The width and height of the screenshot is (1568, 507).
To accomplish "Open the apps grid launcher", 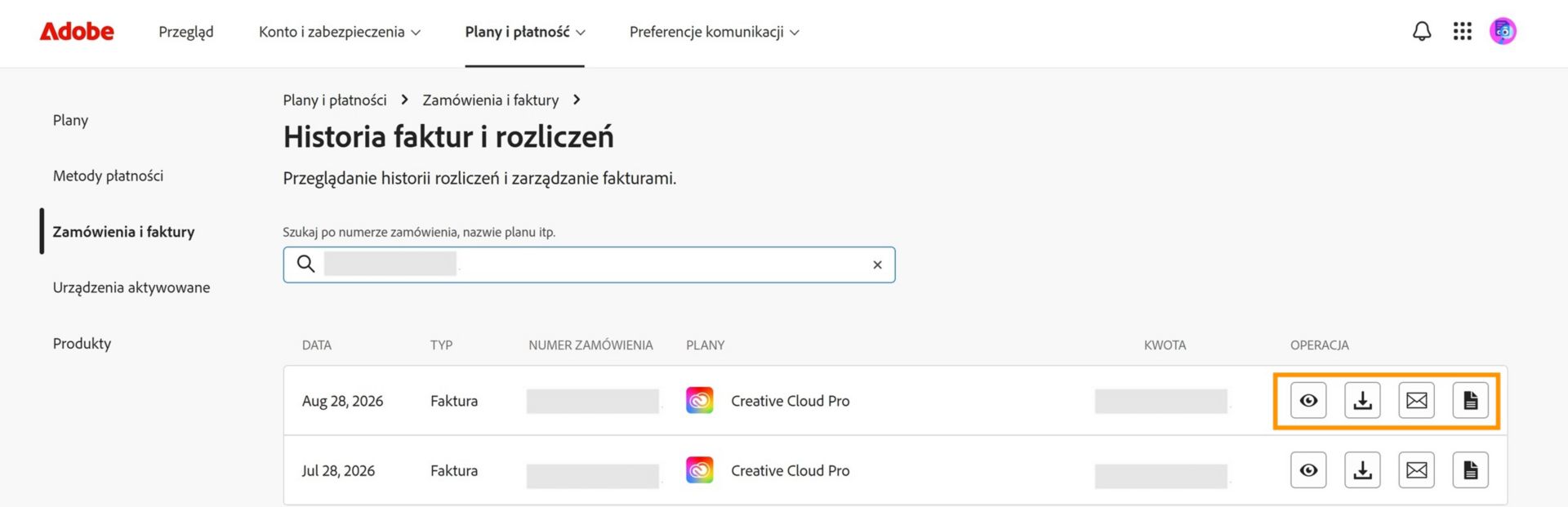I will (1462, 32).
